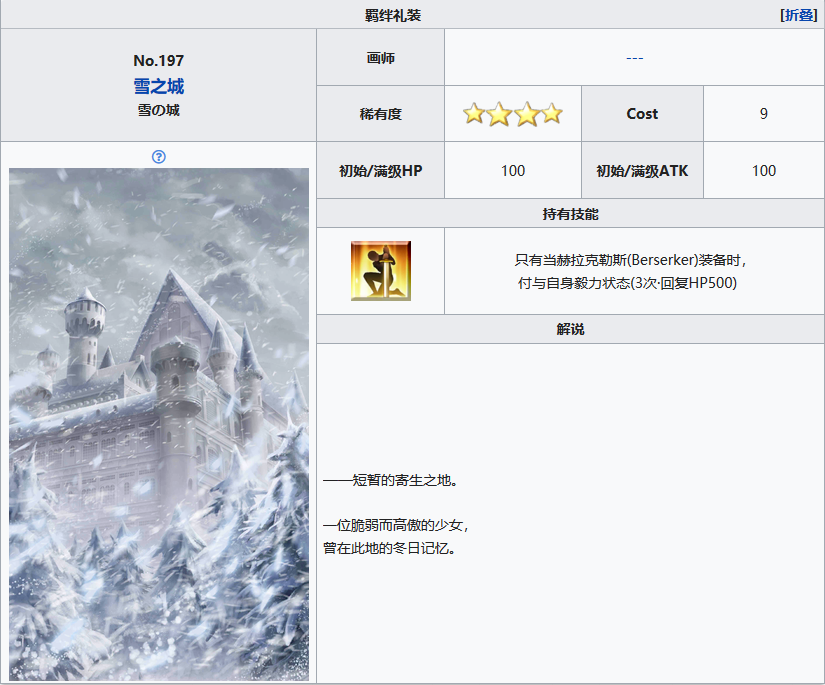Click the fourth rarity star
825x685 pixels.
click(551, 114)
